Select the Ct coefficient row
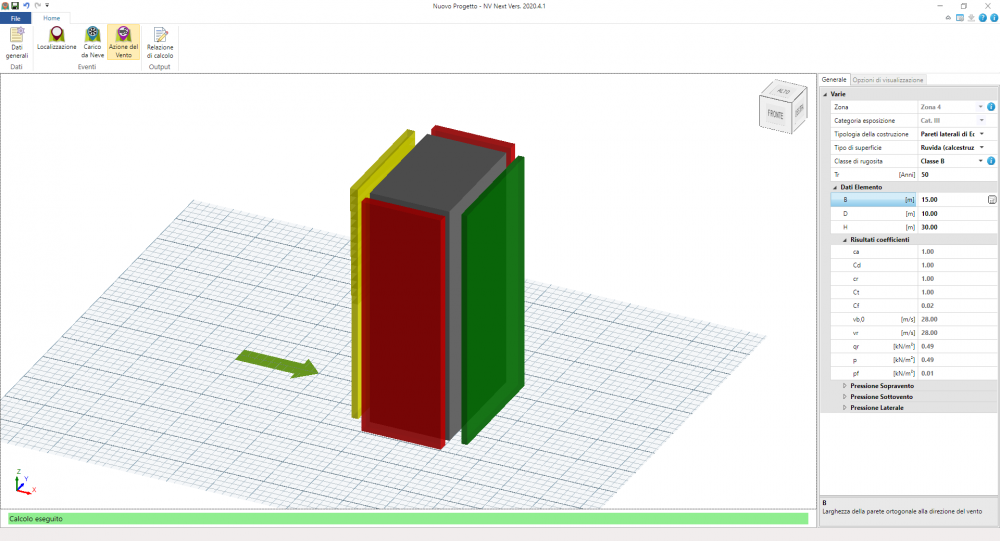The height and width of the screenshot is (541, 1000). tap(913, 292)
